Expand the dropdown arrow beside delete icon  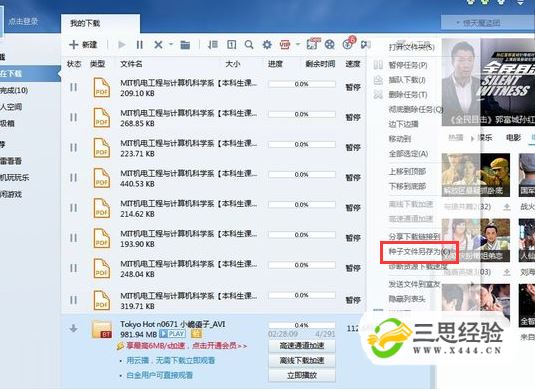tap(171, 44)
